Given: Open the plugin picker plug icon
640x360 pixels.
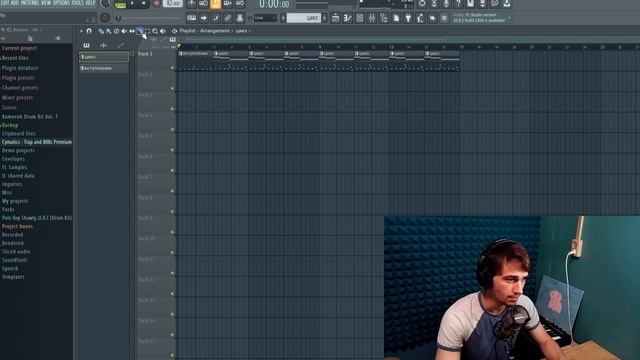Looking at the screenshot, I should click(408, 18).
